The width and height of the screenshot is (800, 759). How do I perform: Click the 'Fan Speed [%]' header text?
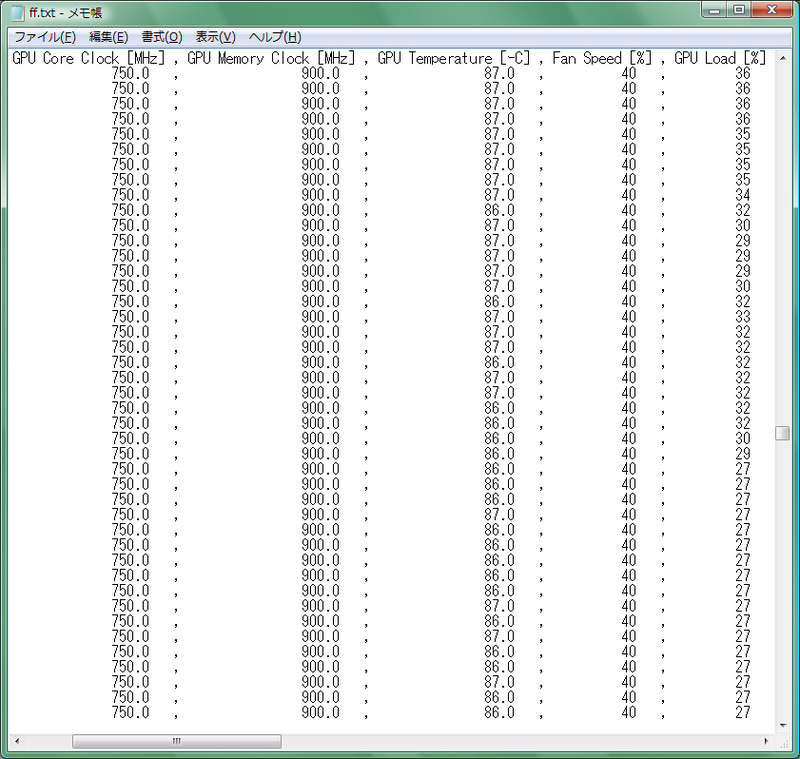pos(602,58)
